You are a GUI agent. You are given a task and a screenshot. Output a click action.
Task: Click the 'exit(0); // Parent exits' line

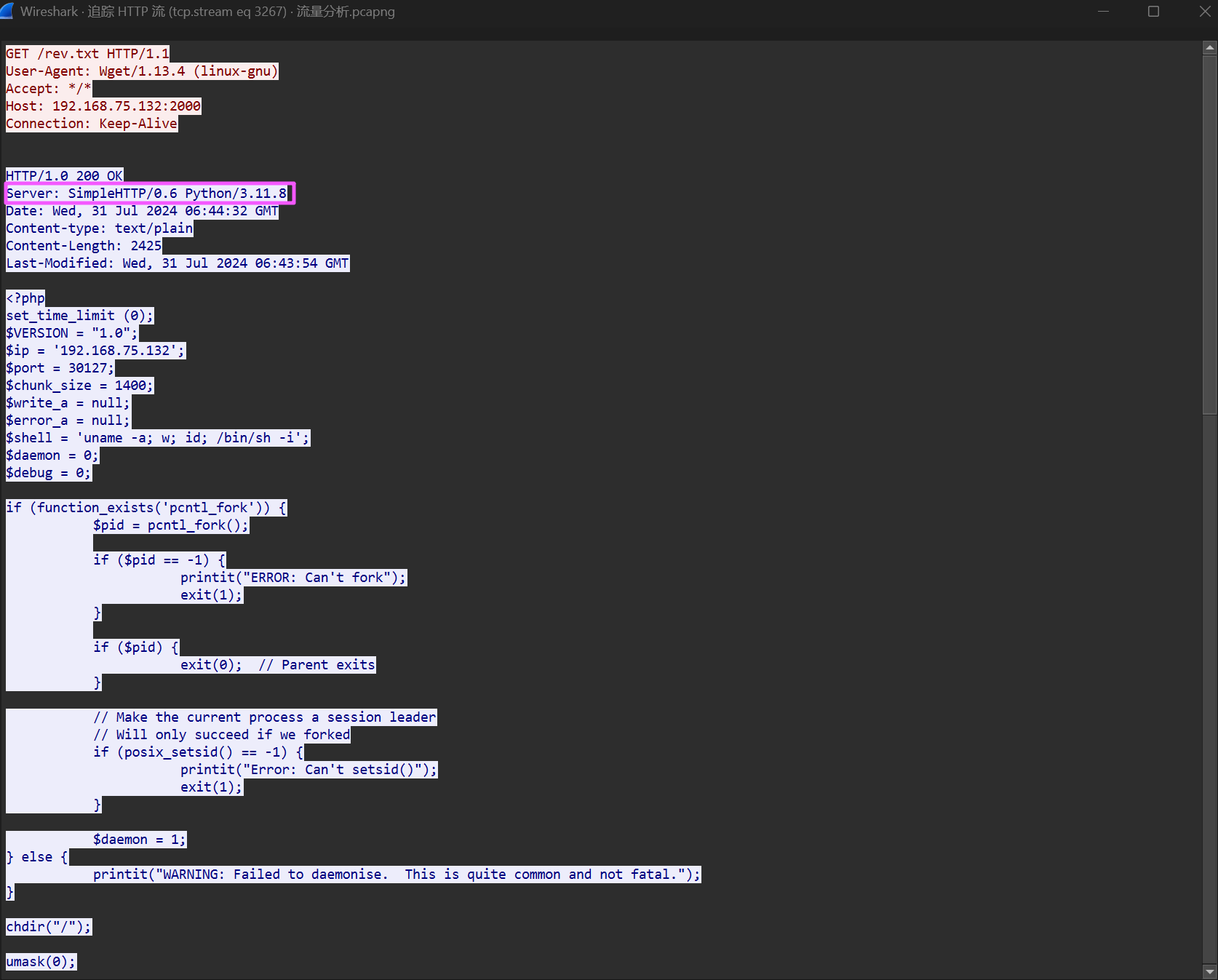(278, 665)
